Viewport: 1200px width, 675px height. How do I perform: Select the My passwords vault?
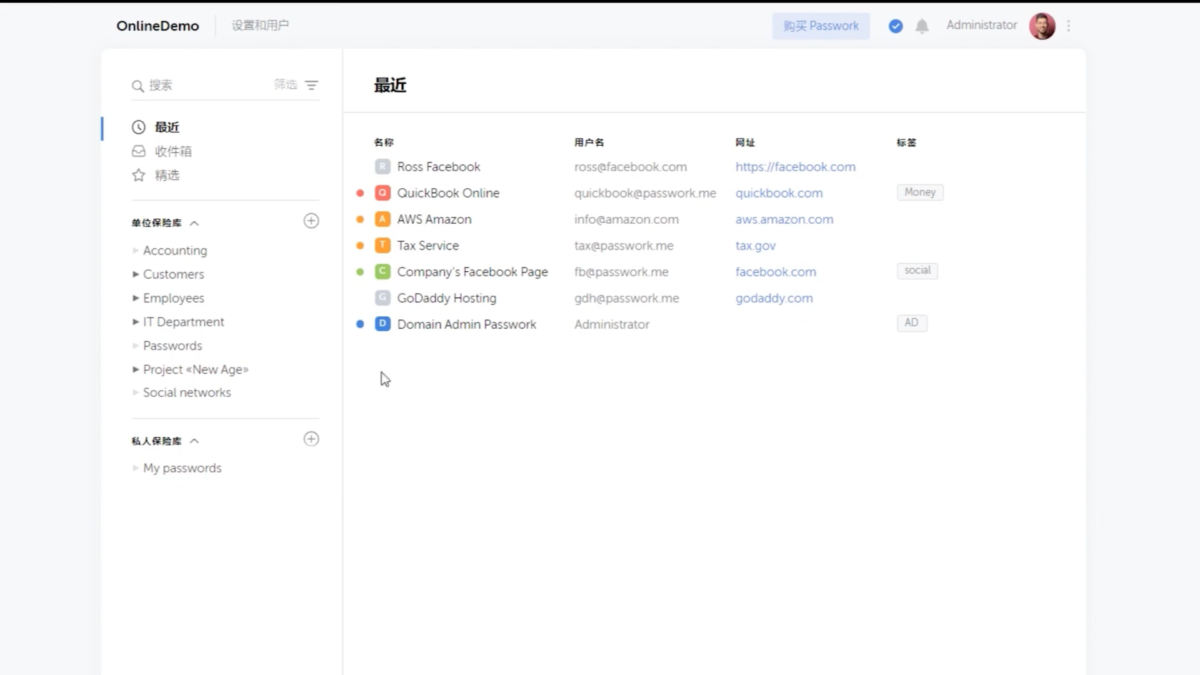click(182, 468)
